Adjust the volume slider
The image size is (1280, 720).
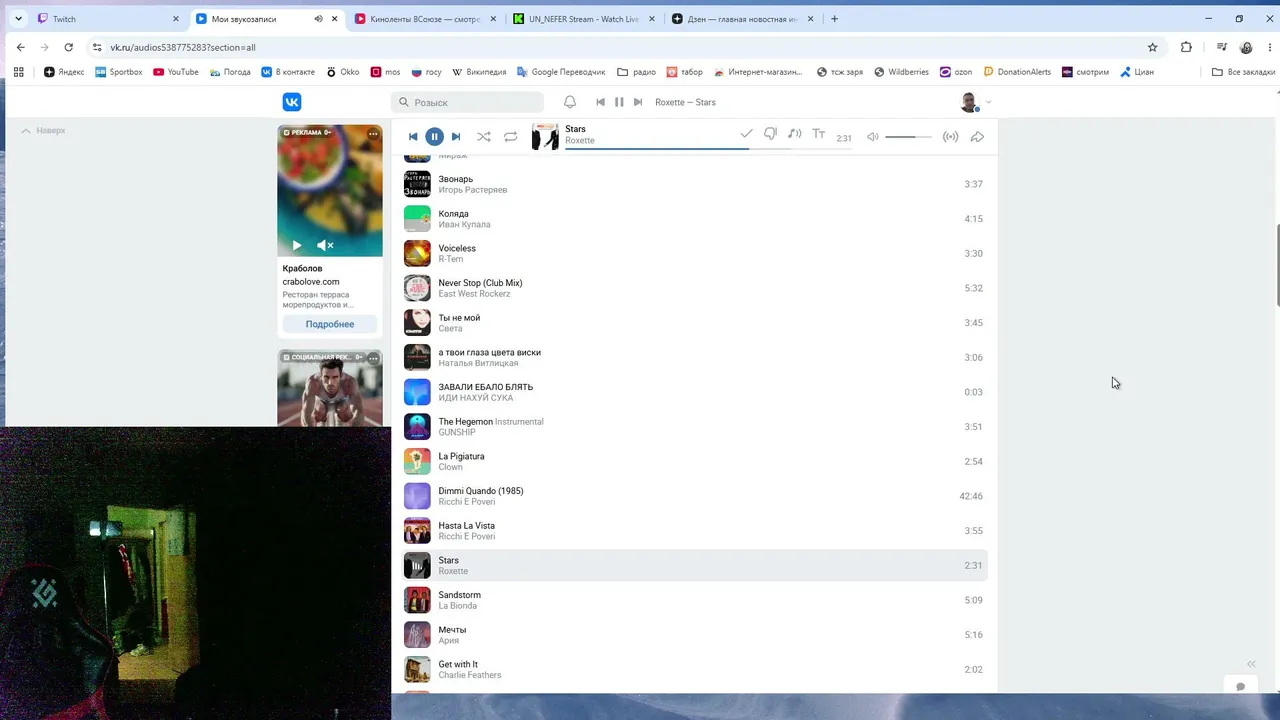tap(908, 137)
